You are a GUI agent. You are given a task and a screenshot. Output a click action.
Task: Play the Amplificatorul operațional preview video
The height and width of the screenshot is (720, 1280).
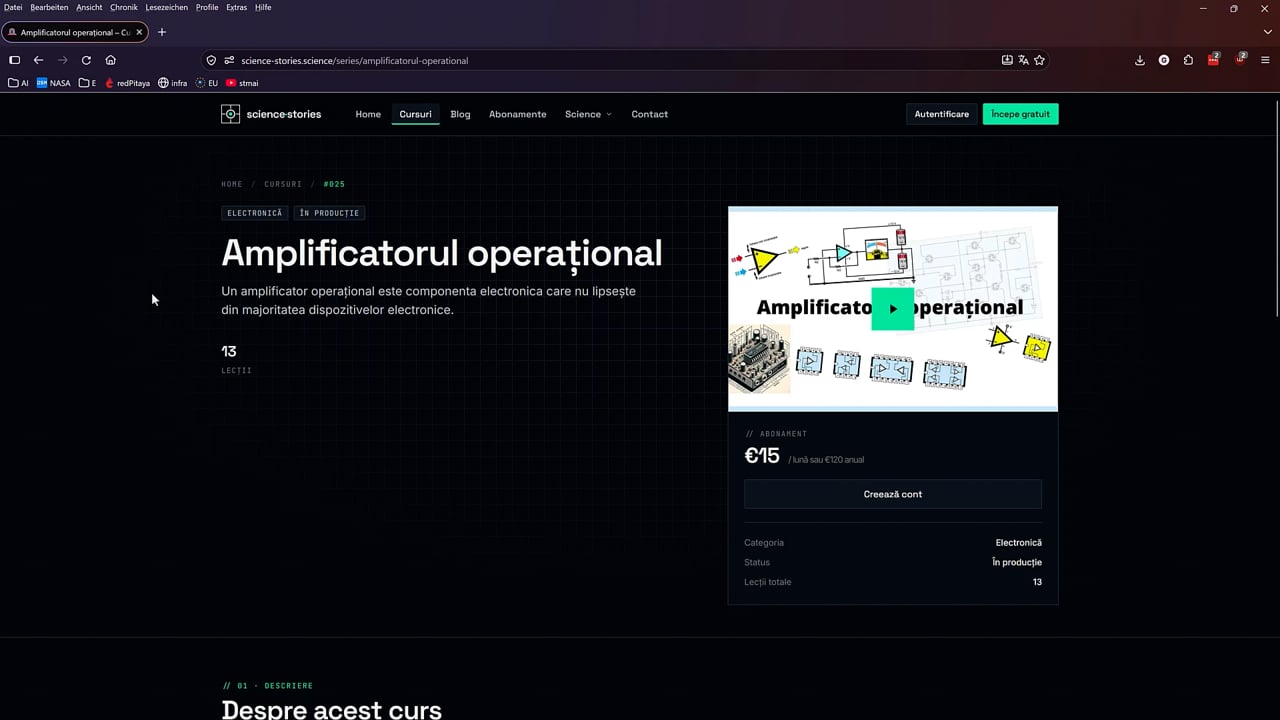[x=893, y=308]
